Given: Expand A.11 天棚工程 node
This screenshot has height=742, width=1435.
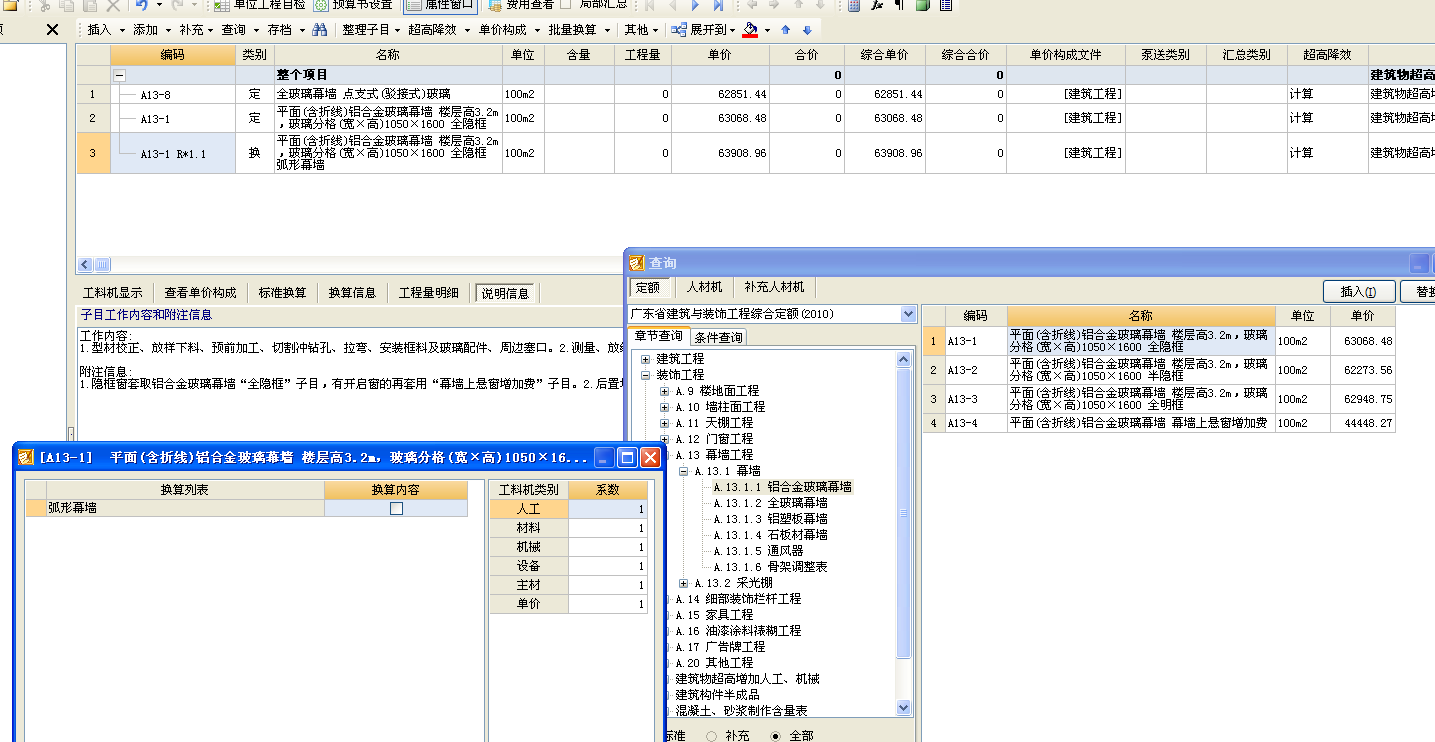Looking at the screenshot, I should 665,423.
